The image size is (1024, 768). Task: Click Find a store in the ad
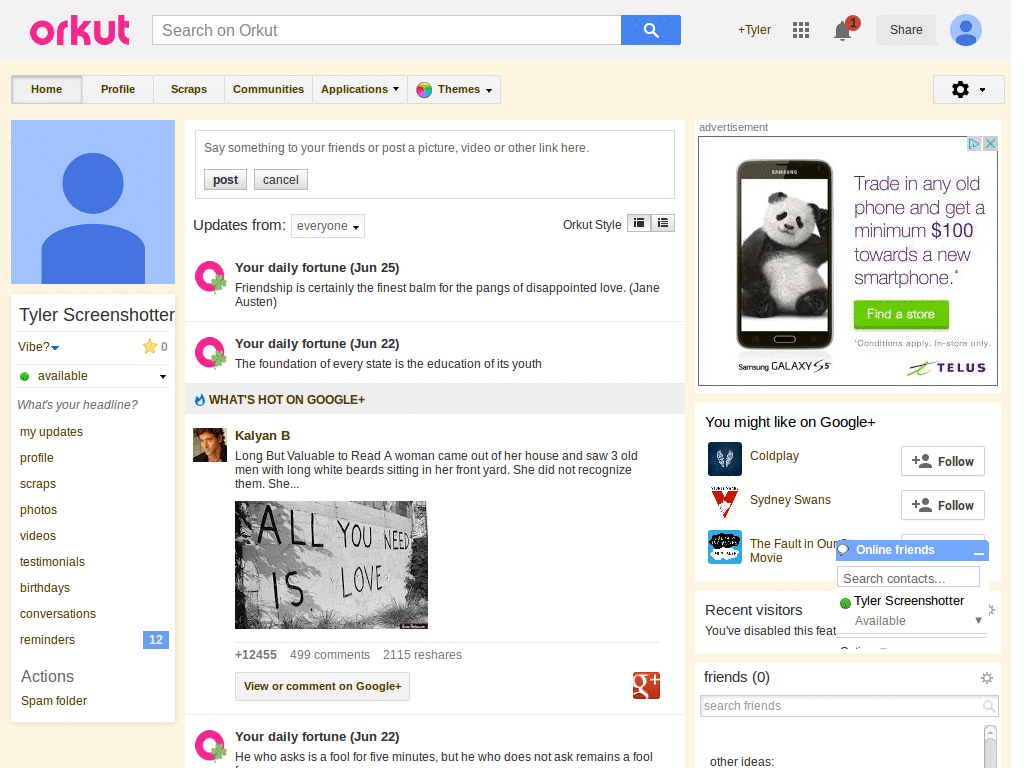[x=901, y=314]
